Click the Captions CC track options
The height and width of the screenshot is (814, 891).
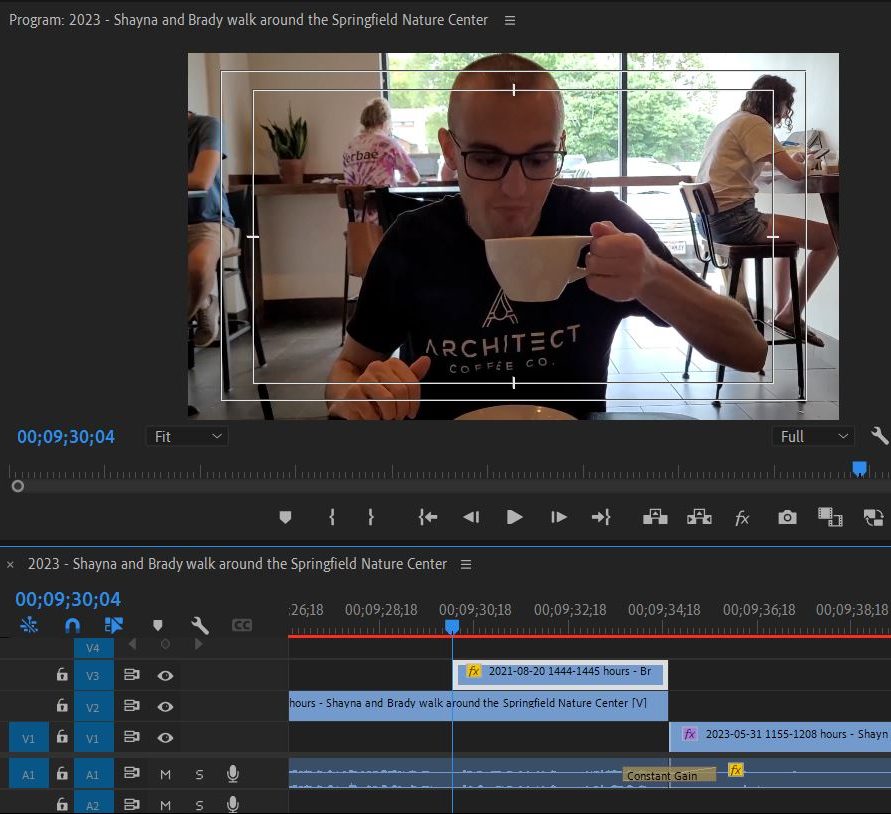point(242,625)
